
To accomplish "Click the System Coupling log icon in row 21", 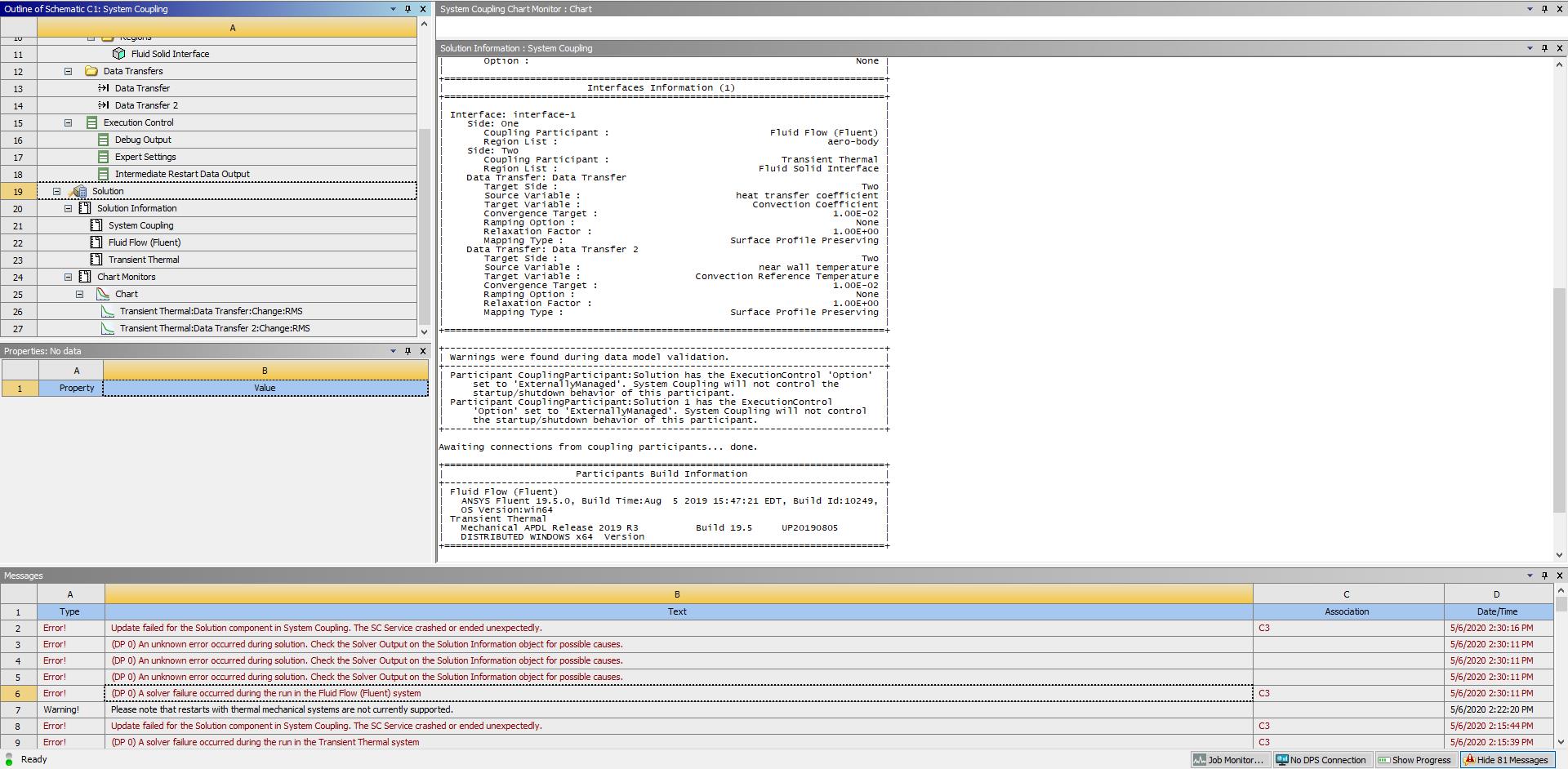I will pos(96,225).
